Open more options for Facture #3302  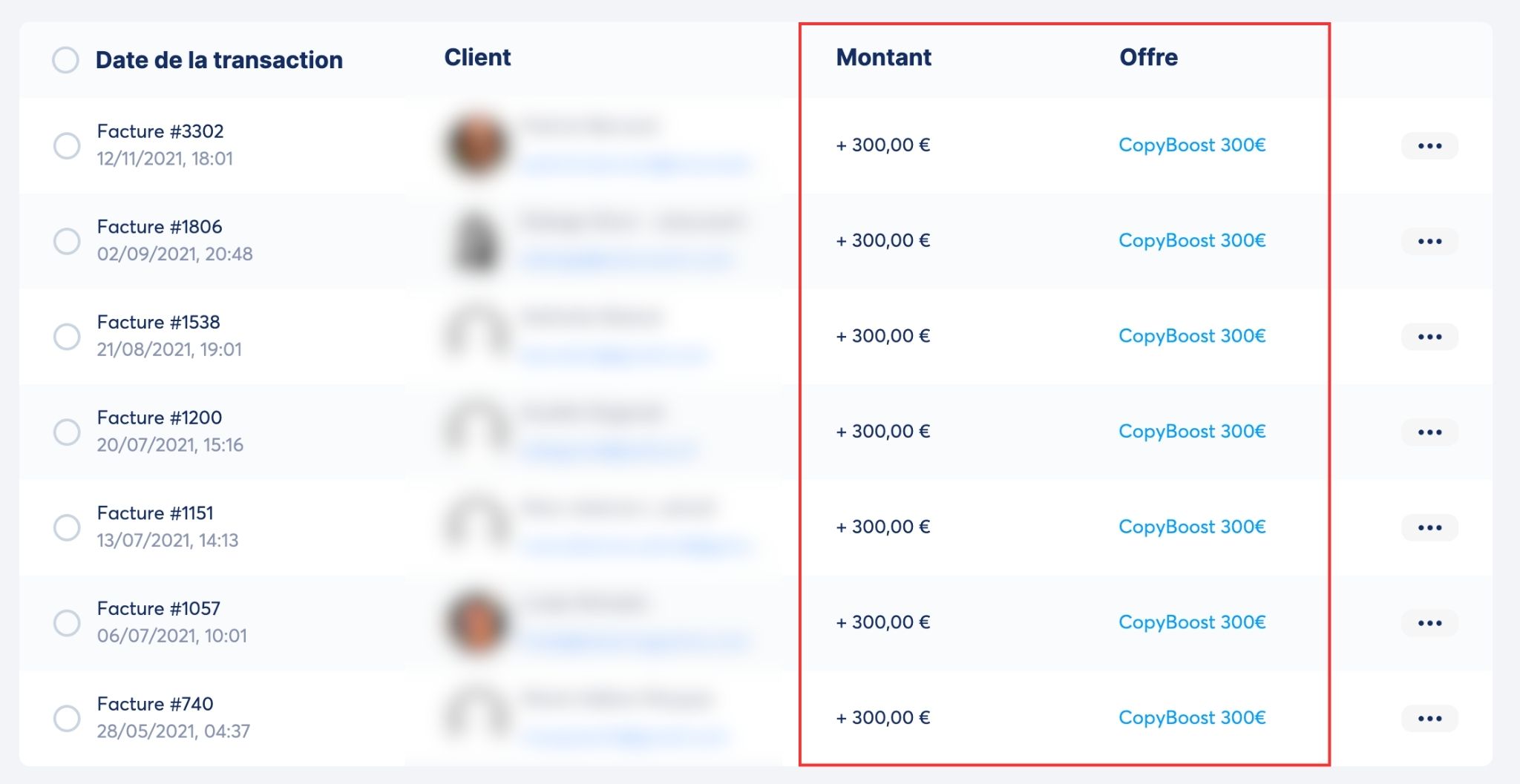(x=1429, y=145)
